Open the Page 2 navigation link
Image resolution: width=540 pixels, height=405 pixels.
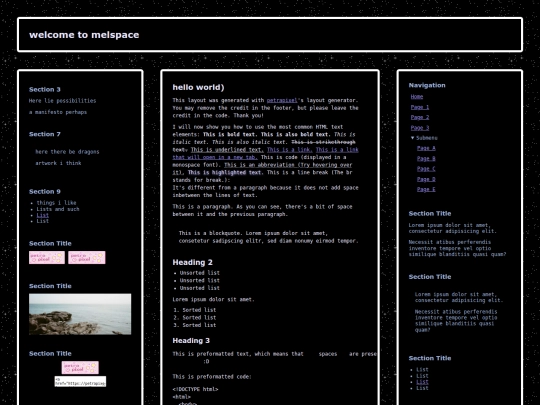click(420, 117)
